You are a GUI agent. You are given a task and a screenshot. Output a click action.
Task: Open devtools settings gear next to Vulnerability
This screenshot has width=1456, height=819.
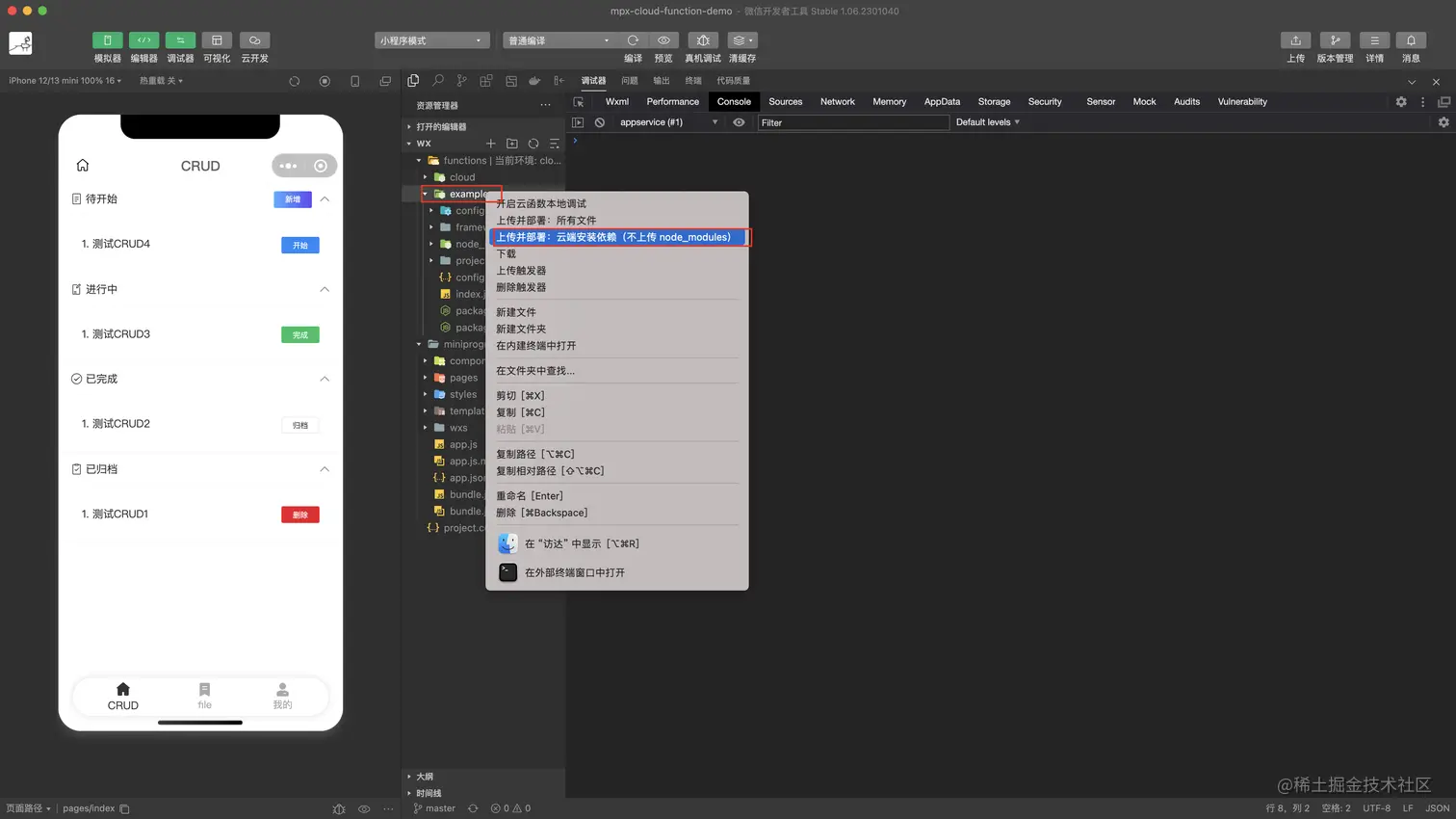pyautogui.click(x=1401, y=101)
